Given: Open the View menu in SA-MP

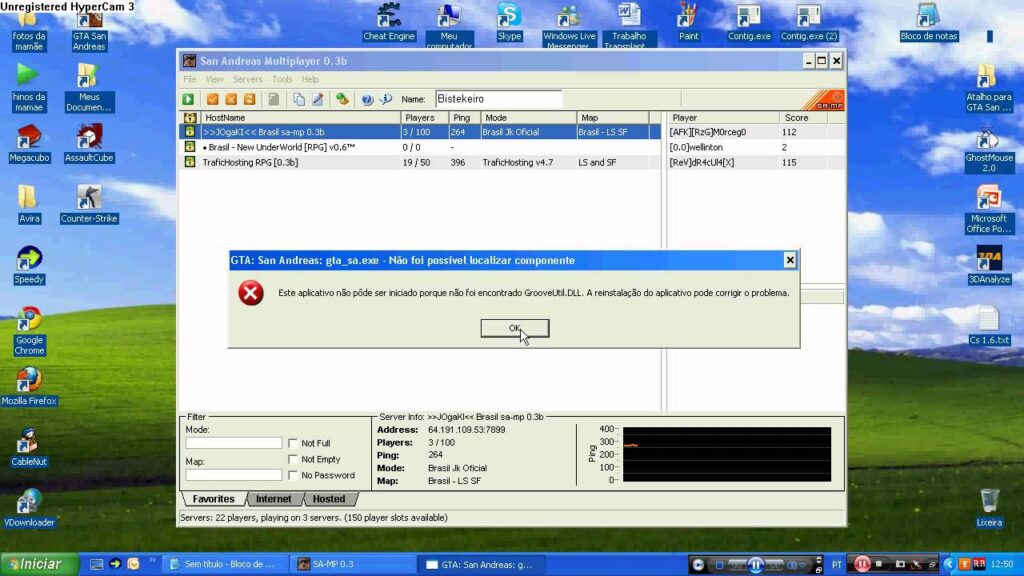Looking at the screenshot, I should click(x=214, y=79).
